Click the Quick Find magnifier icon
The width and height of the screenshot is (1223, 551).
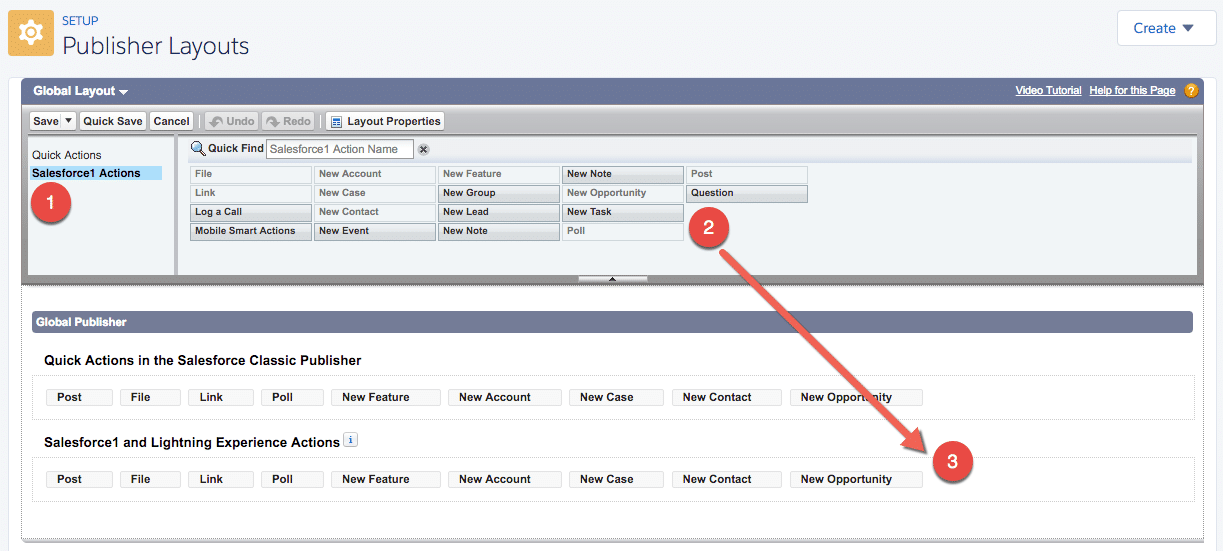(x=198, y=149)
